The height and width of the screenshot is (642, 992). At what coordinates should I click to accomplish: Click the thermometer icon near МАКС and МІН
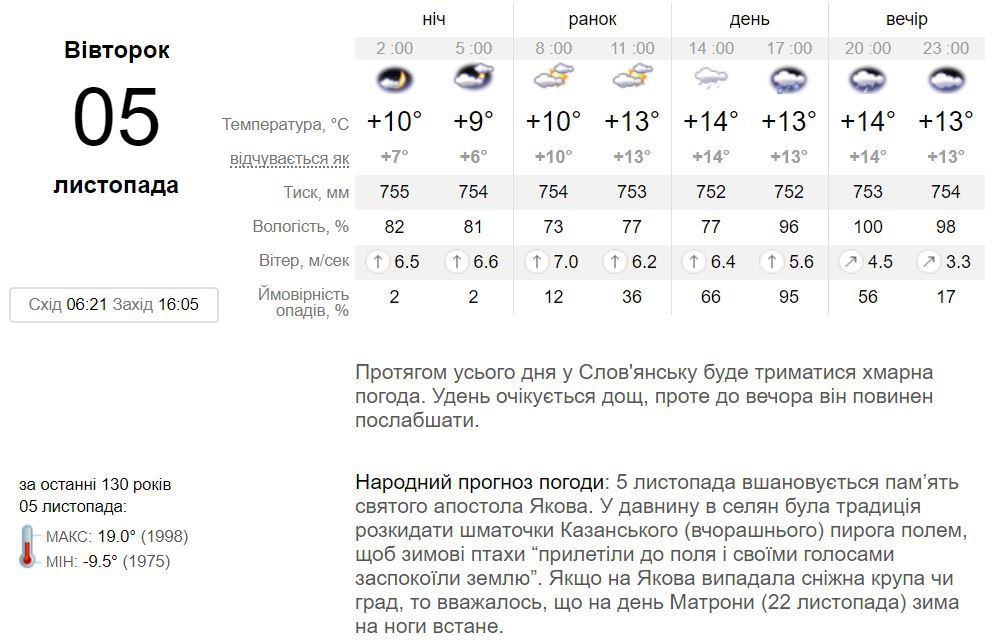click(27, 546)
